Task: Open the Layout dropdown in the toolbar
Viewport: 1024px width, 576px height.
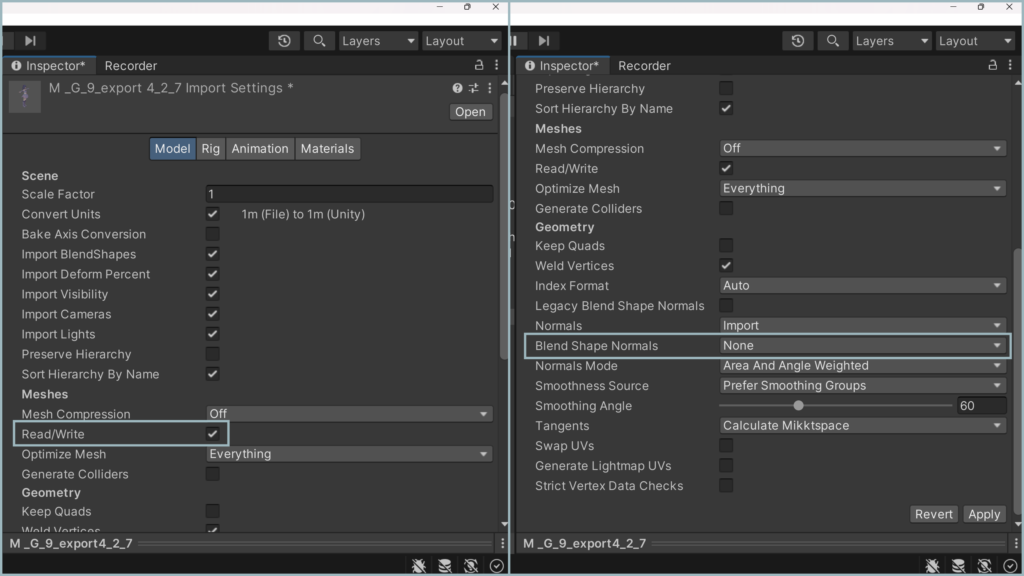Action: pos(461,40)
